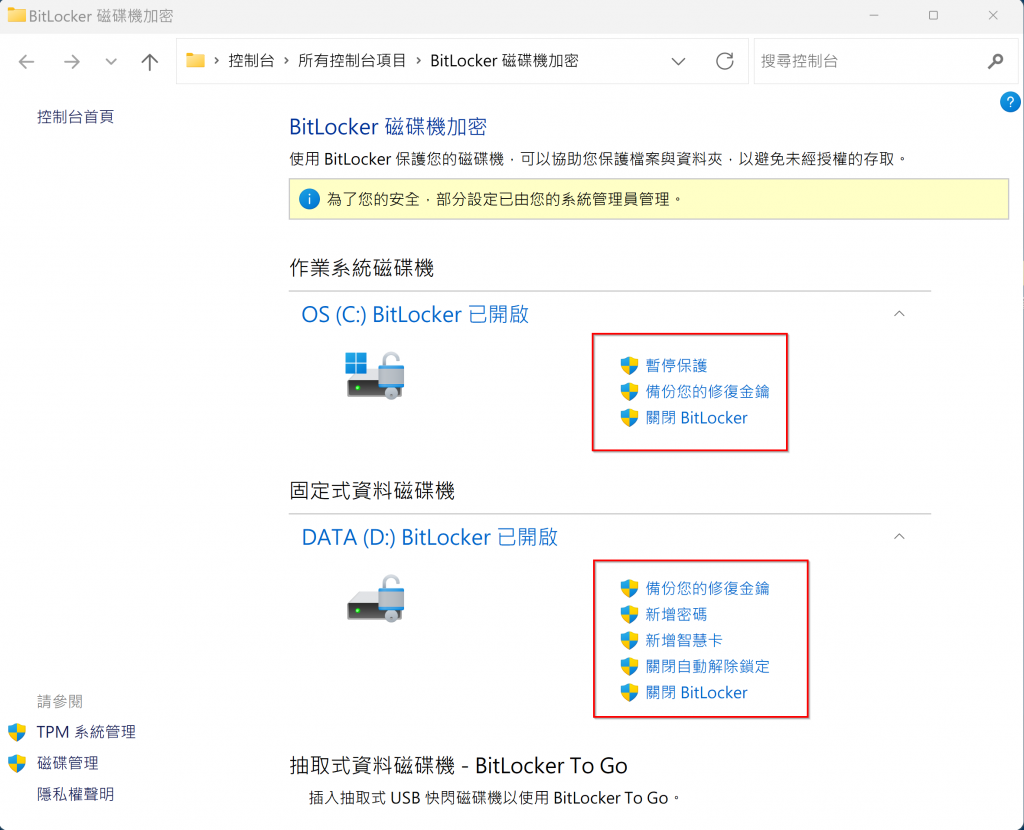
Task: Click shield icon beside 關閉自動解除鎖定
Action: pyautogui.click(x=629, y=667)
